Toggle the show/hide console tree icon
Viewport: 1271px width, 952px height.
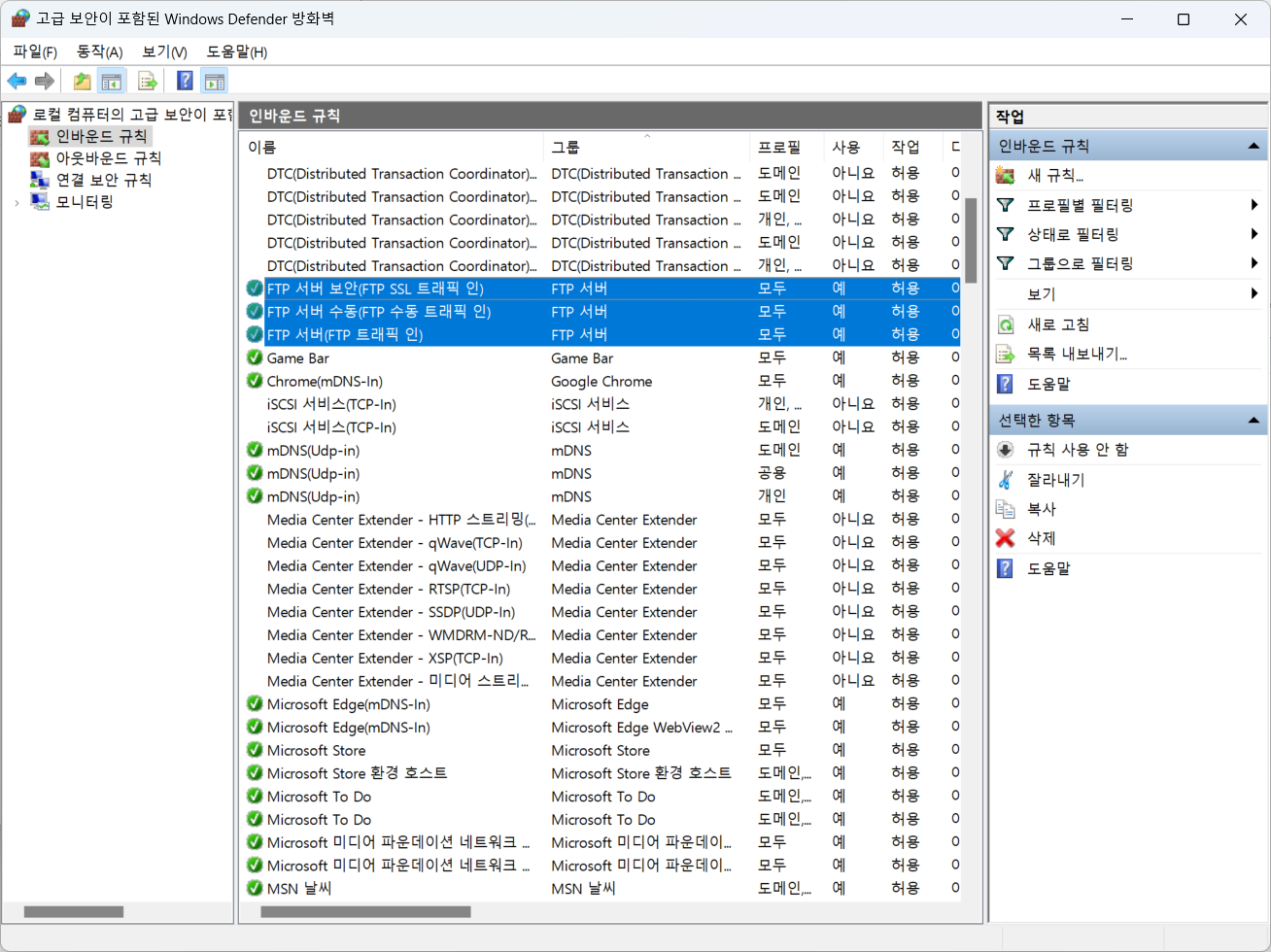point(112,82)
